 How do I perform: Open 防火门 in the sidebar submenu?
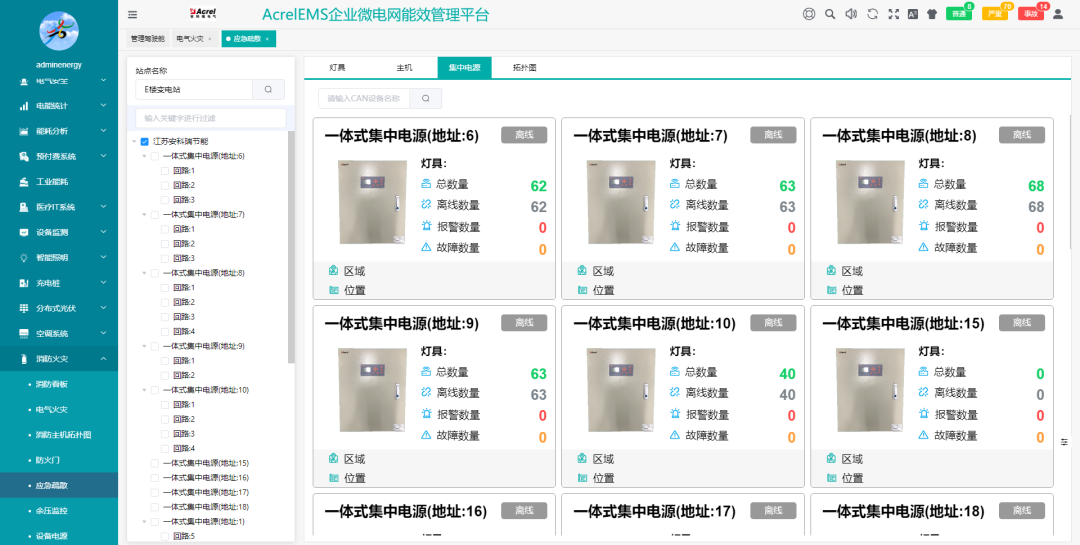(x=48, y=460)
